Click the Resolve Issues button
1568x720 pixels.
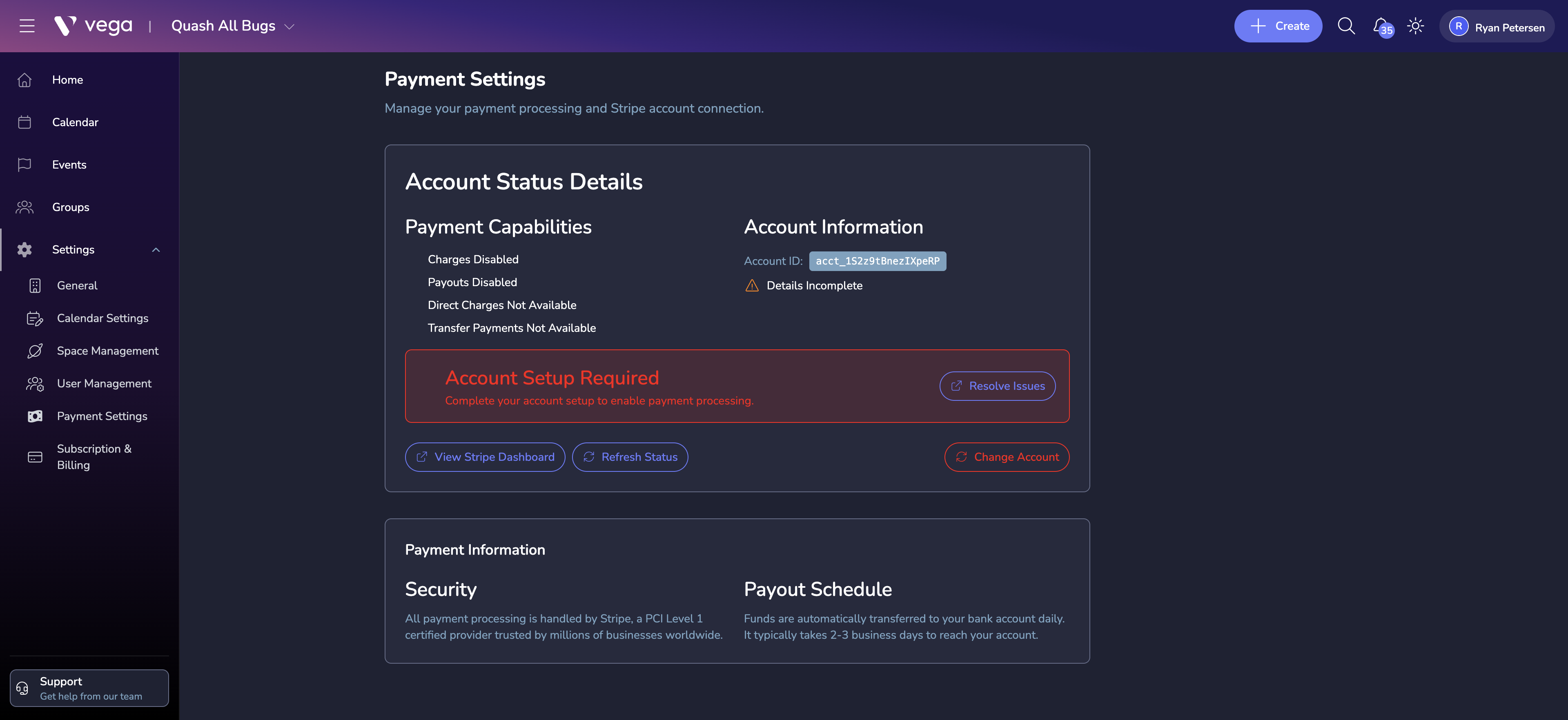(997, 386)
